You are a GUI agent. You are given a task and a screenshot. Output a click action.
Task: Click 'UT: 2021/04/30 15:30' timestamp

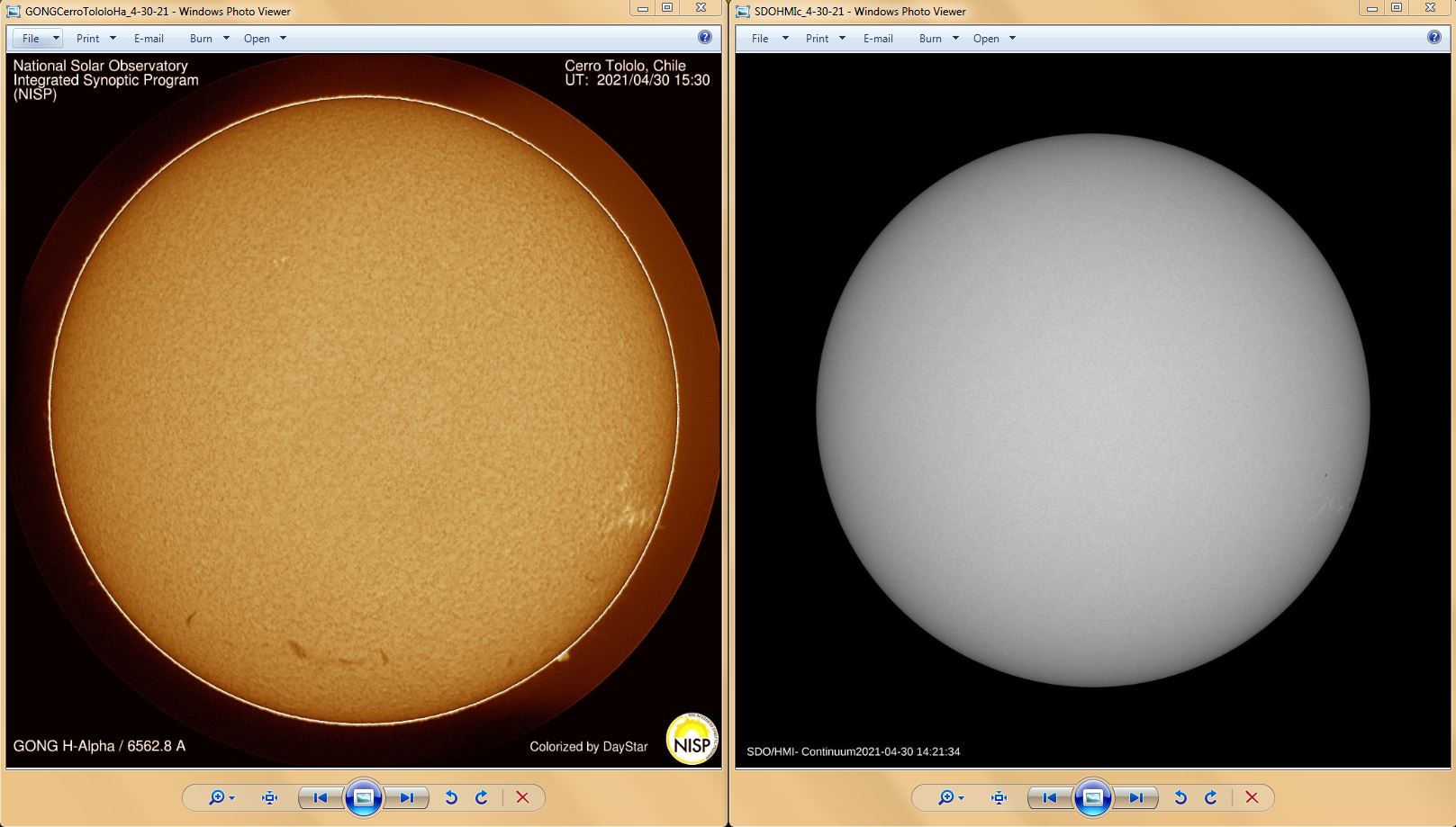tap(638, 80)
